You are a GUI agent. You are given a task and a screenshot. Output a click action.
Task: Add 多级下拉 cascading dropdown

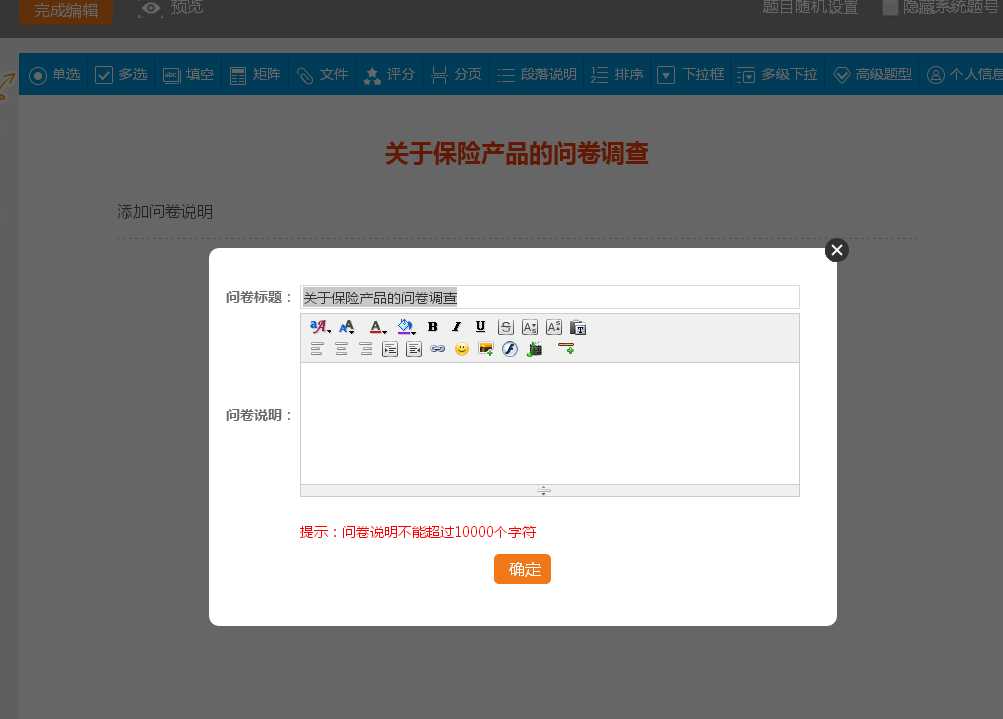point(777,75)
